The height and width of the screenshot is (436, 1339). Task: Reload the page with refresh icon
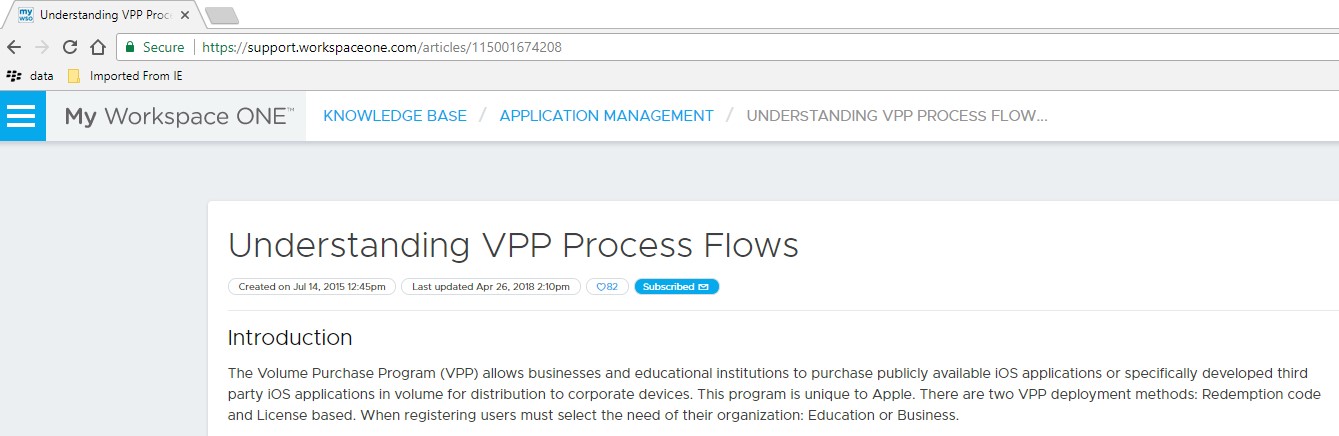(70, 47)
